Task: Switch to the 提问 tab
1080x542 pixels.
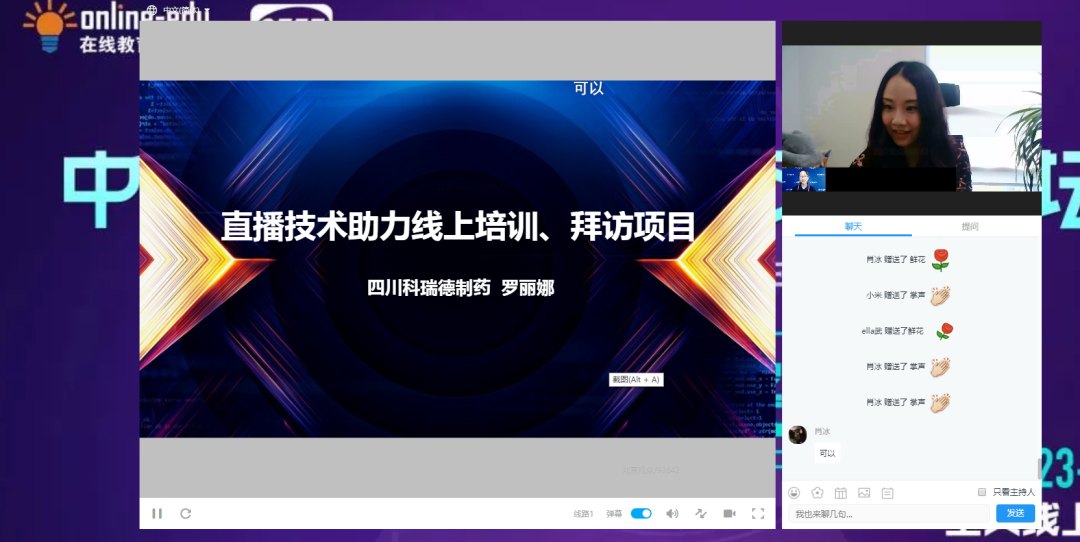Action: (970, 226)
